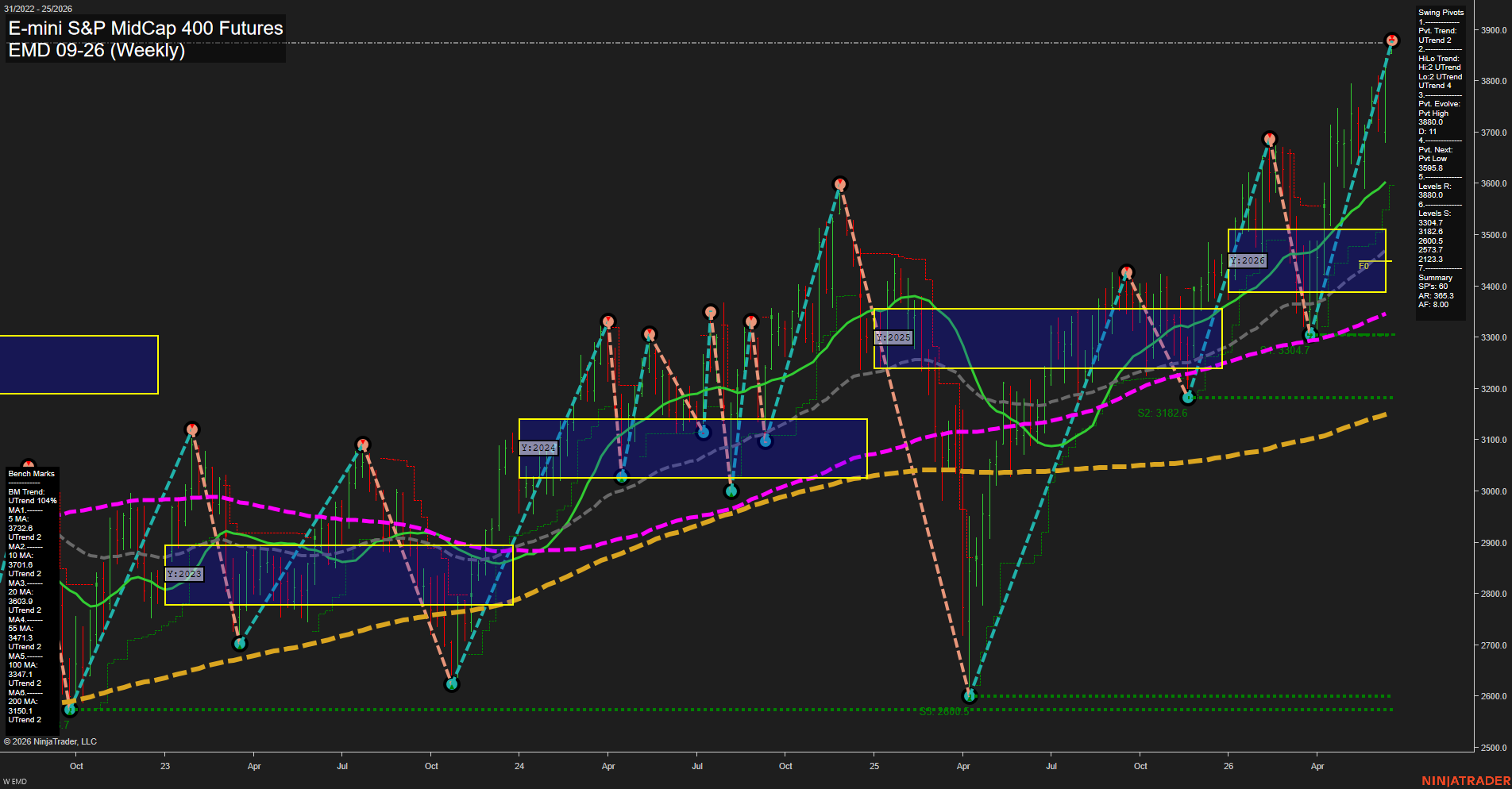The height and width of the screenshot is (789, 1512).
Task: Click the W EMD label at bottom left
Action: 15,782
